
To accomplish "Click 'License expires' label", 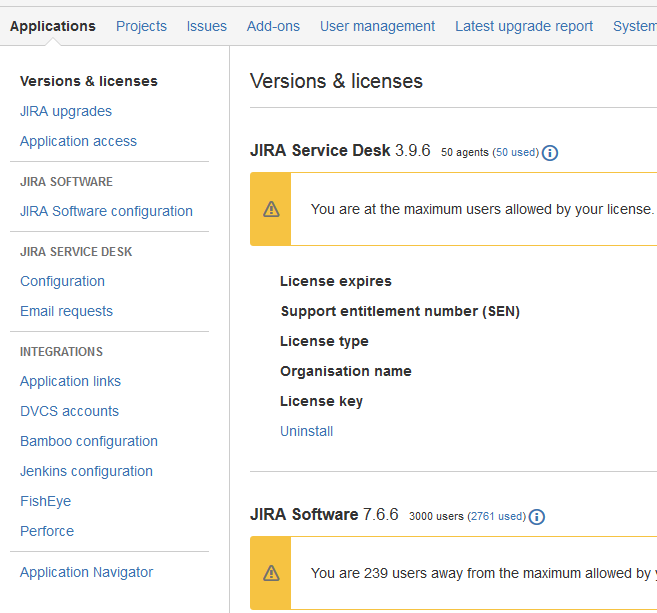I will click(x=336, y=281).
